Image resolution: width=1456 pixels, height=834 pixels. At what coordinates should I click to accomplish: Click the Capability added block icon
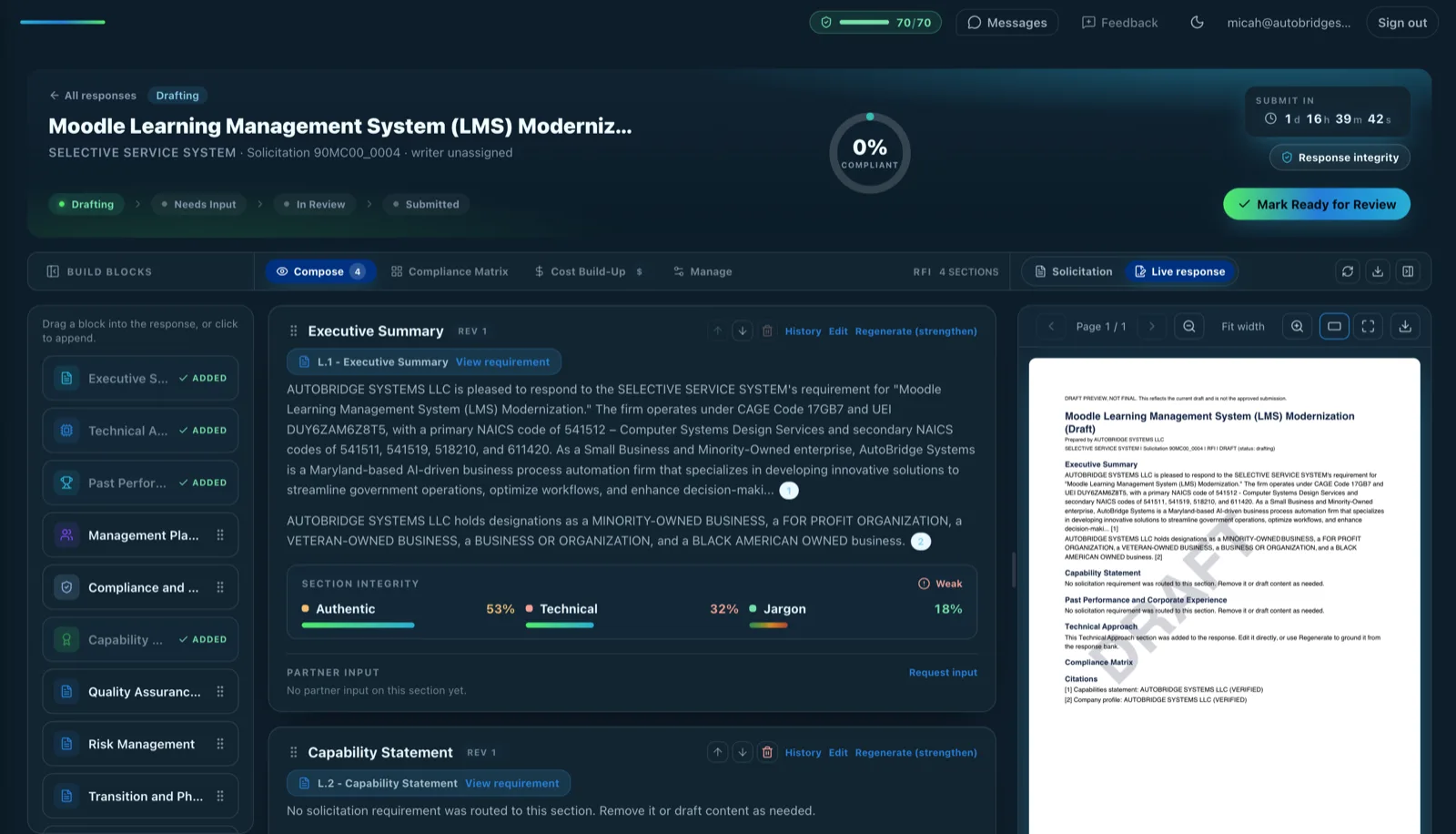[66, 639]
